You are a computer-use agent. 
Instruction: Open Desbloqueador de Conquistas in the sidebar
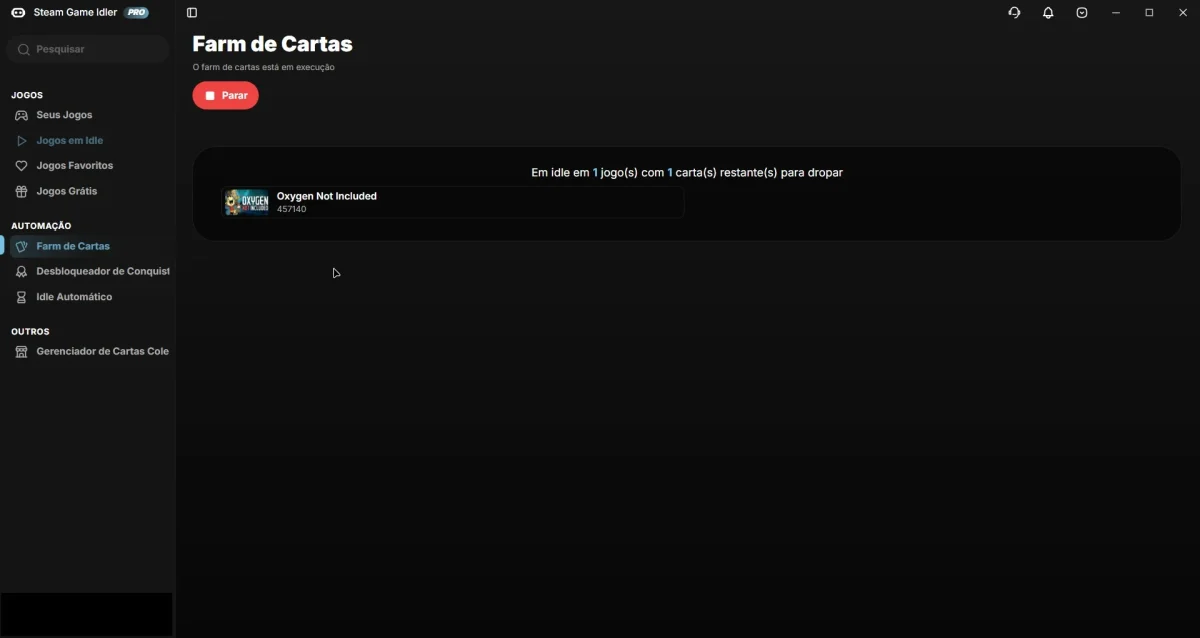tap(90, 272)
